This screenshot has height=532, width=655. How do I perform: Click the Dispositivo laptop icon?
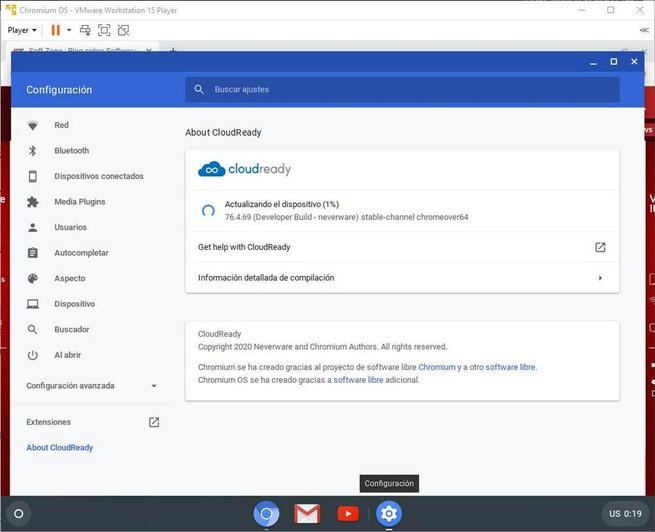point(33,304)
